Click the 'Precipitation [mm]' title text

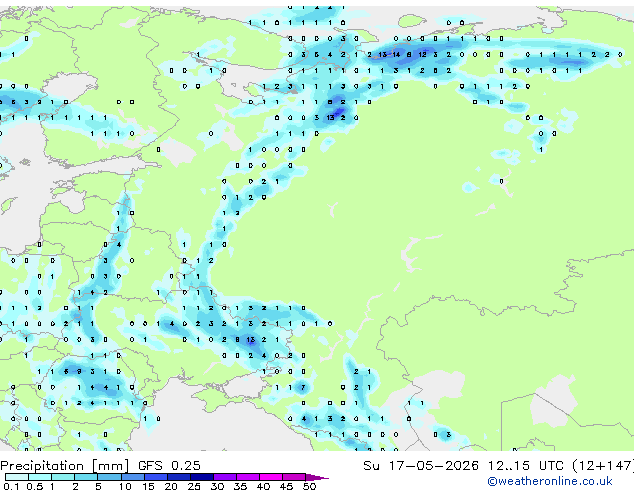(65, 466)
